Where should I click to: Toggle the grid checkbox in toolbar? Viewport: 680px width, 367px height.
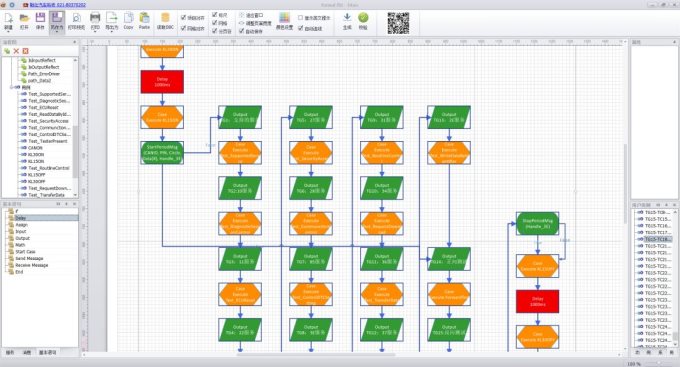(215, 23)
